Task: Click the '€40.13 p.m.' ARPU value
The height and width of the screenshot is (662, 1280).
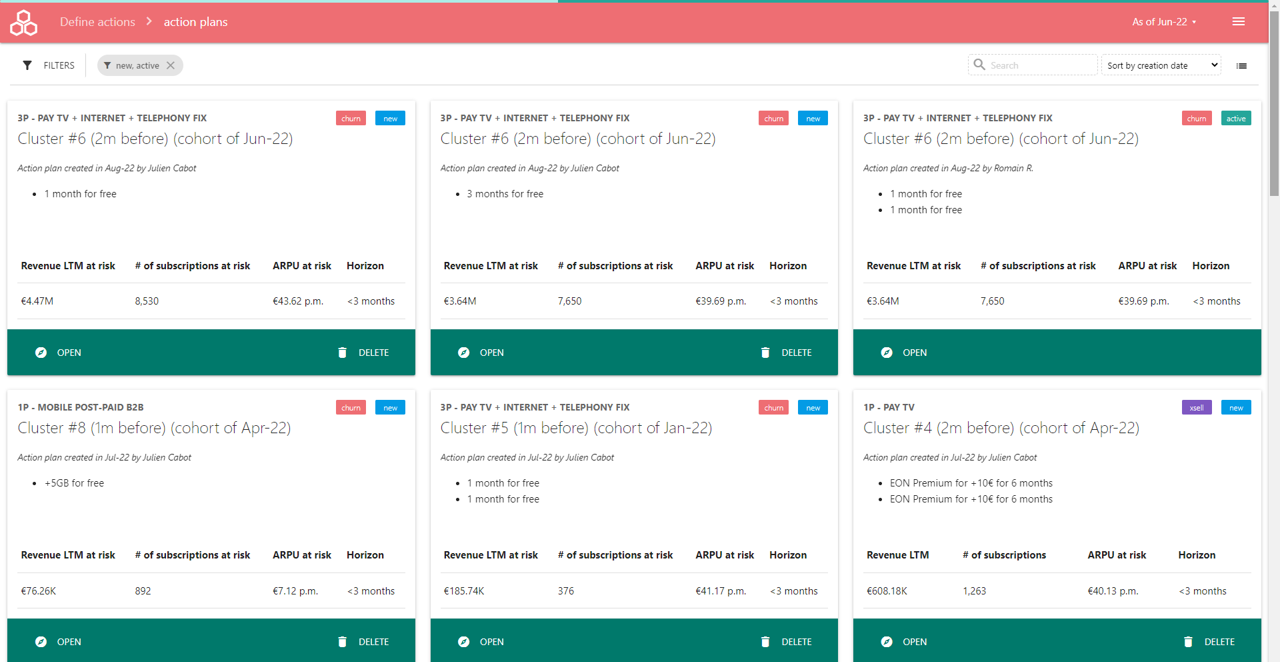Action: point(1113,591)
